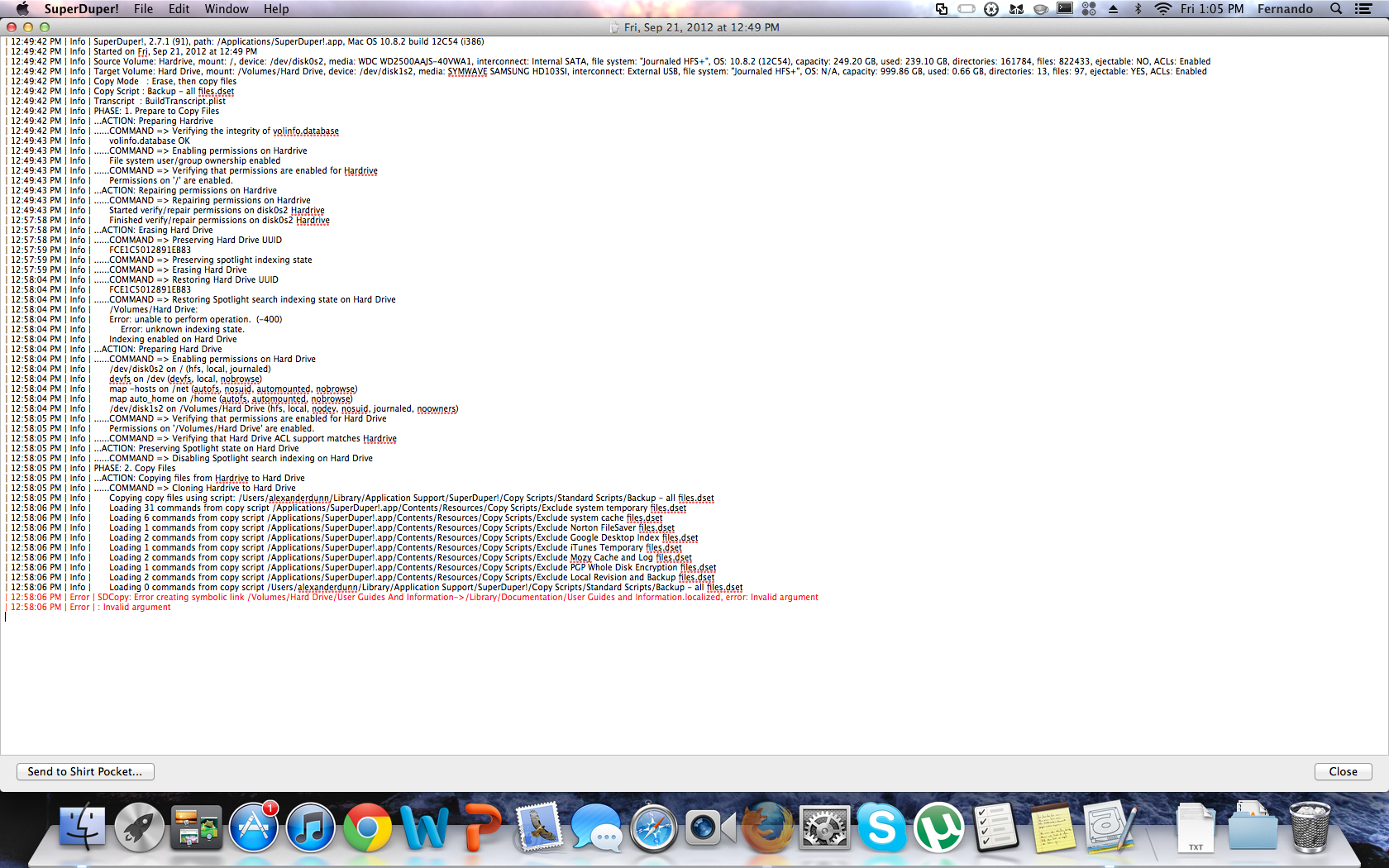
Task: Click the document proxy icon in title bar
Action: pos(614,27)
